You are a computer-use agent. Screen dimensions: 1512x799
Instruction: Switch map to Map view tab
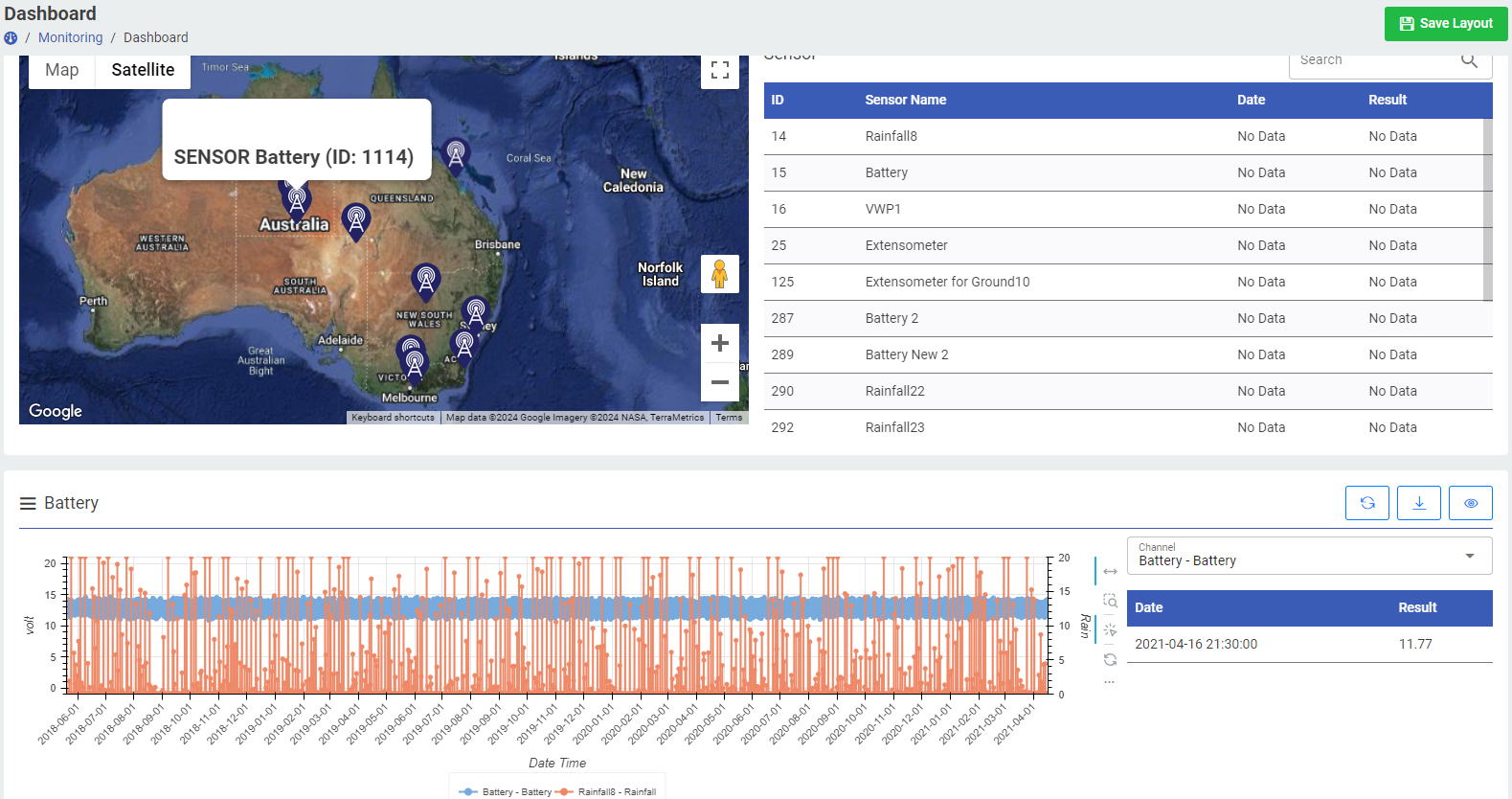pyautogui.click(x=62, y=70)
